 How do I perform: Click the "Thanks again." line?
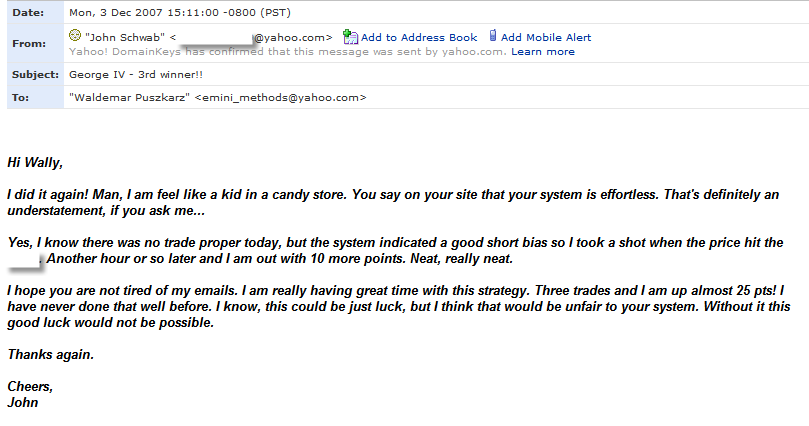click(x=51, y=354)
